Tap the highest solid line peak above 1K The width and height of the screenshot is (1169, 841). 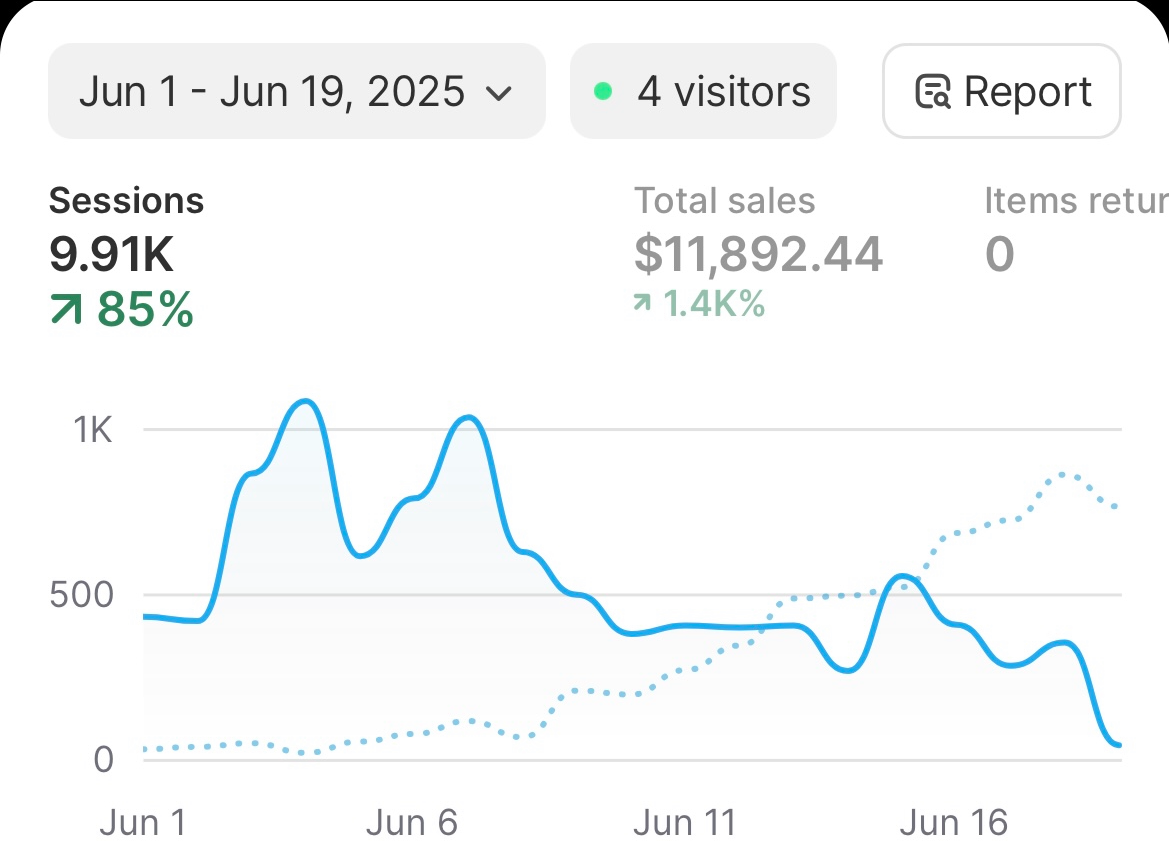point(304,402)
